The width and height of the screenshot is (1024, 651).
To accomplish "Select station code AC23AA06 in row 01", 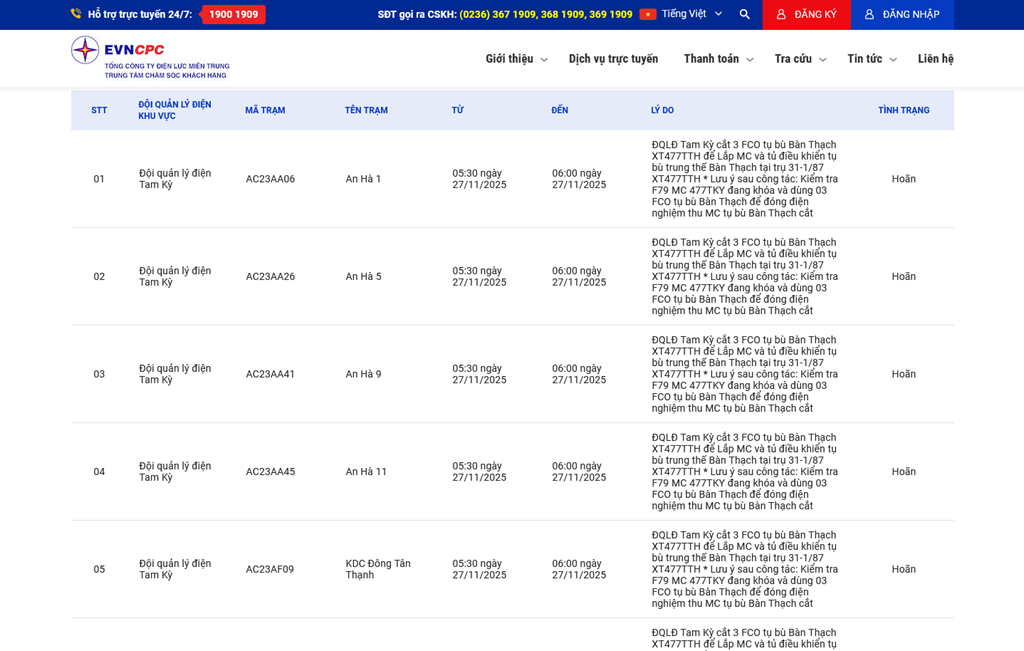I will click(270, 179).
